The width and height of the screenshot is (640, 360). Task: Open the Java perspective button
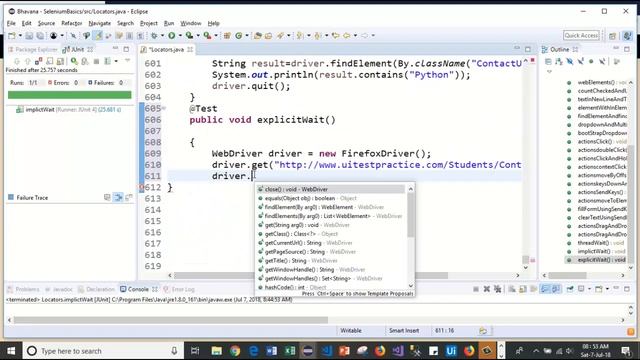628,36
